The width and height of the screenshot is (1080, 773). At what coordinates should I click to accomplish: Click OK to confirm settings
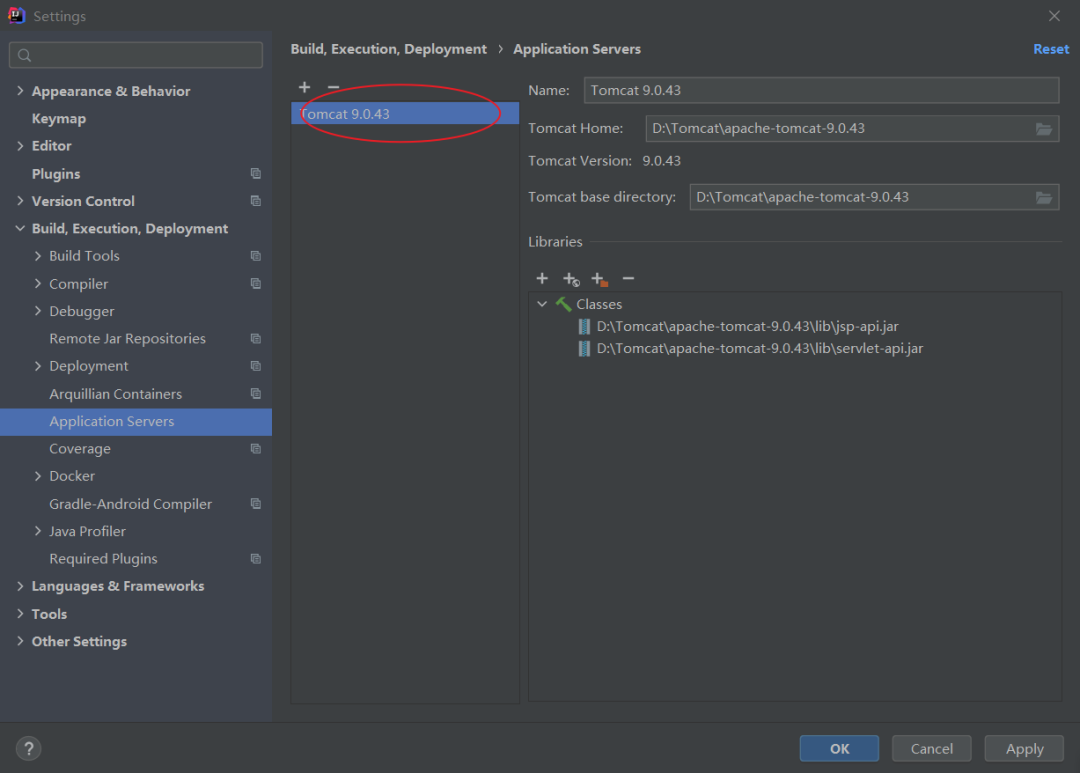point(839,749)
